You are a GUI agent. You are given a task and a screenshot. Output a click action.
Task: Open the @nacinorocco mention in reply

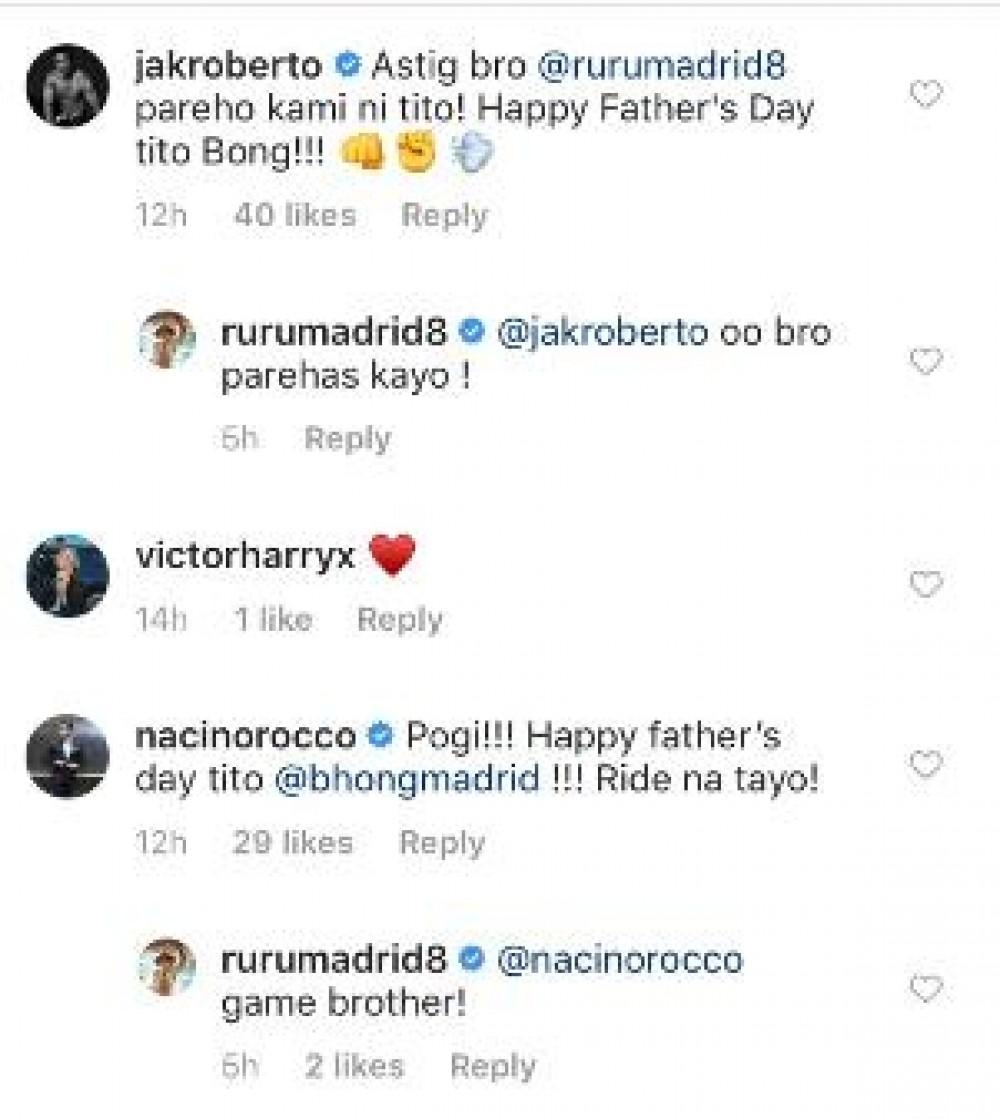point(619,961)
